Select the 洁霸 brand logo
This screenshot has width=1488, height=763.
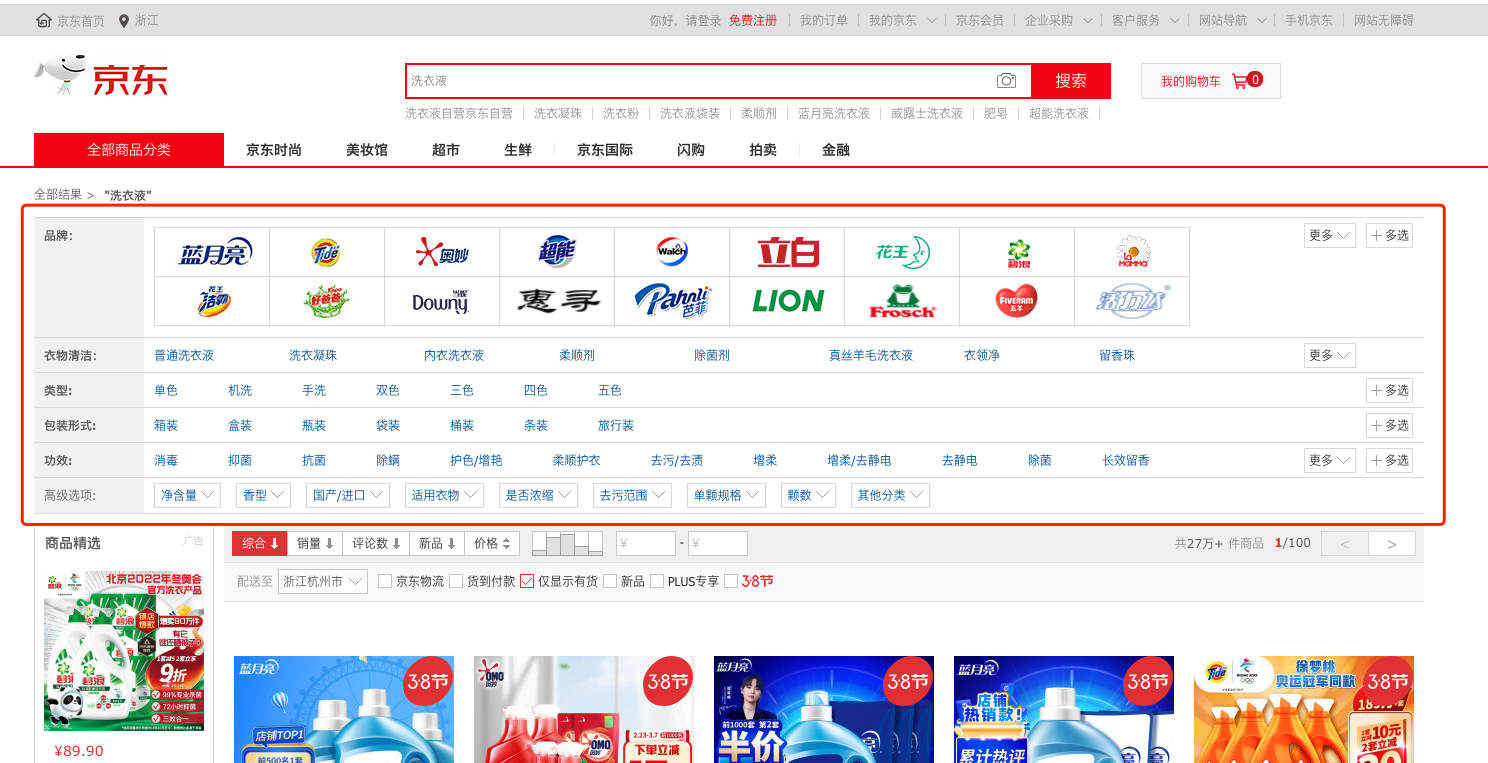click(x=212, y=301)
